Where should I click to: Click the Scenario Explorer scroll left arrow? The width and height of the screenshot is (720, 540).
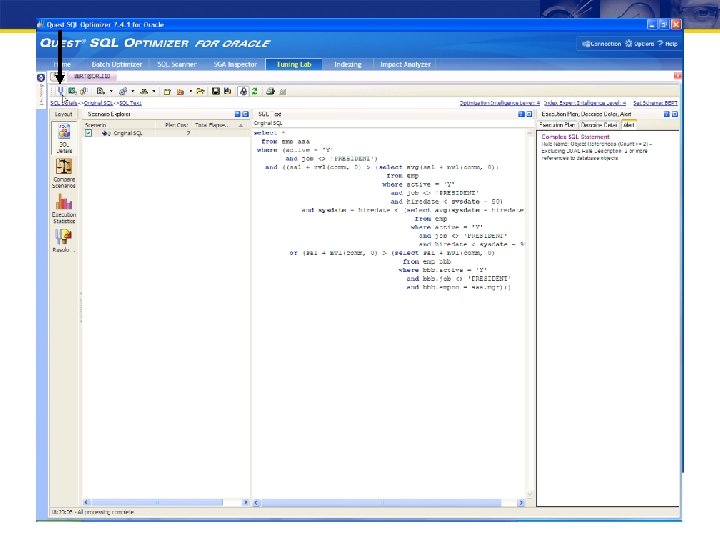(x=86, y=502)
